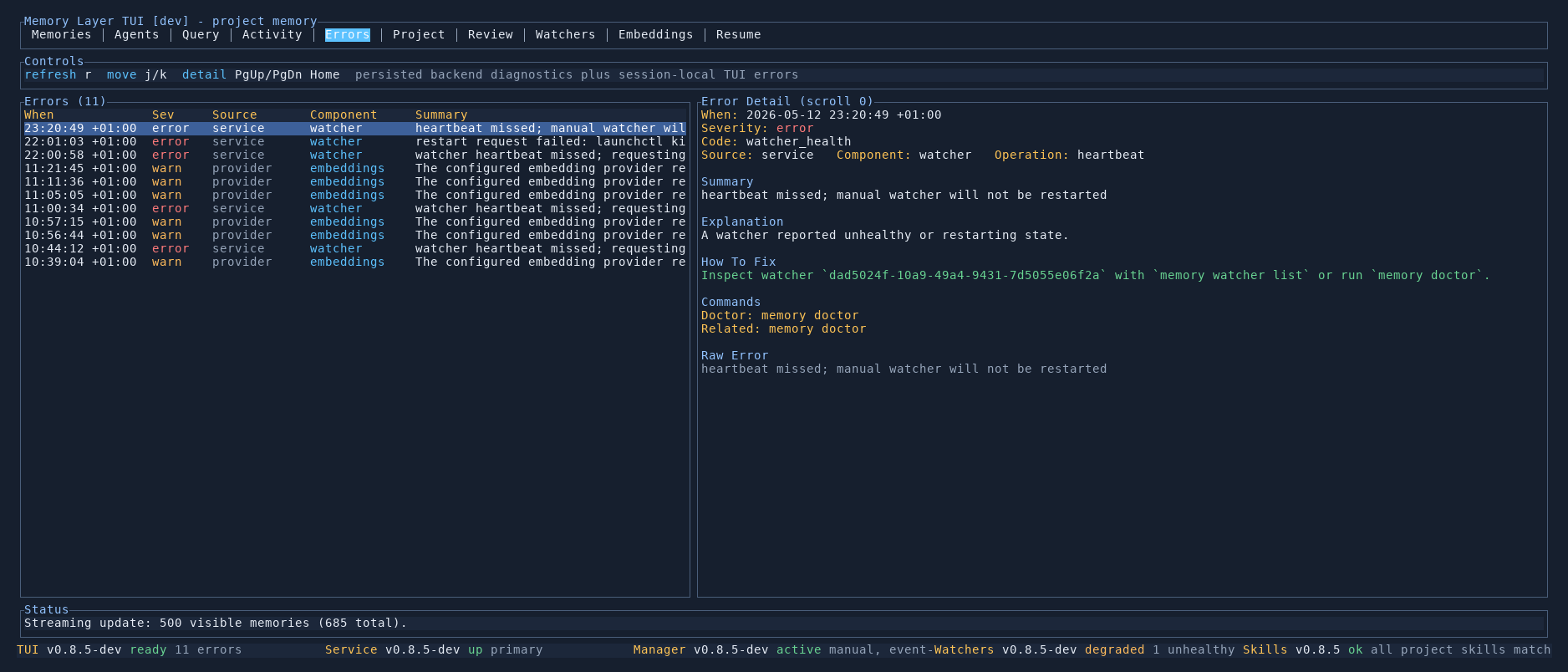Select the 23:20:49 error row
1568x672 pixels.
pos(355,128)
